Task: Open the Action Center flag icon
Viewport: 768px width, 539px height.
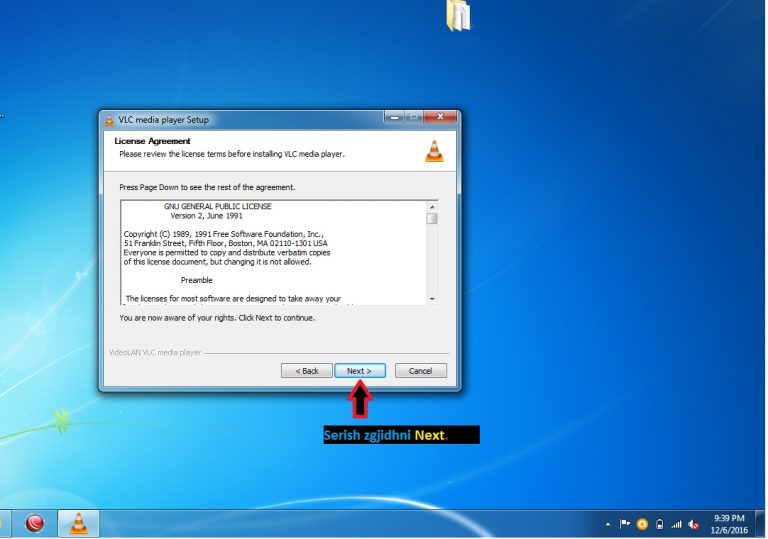Action: pyautogui.click(x=624, y=524)
